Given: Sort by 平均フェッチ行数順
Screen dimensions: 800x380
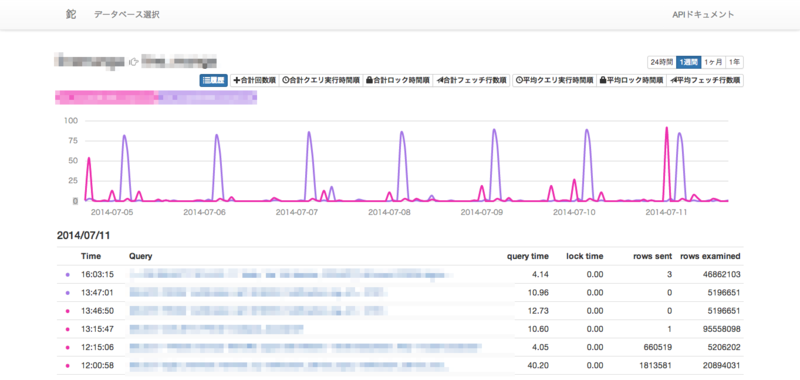Looking at the screenshot, I should click(705, 80).
